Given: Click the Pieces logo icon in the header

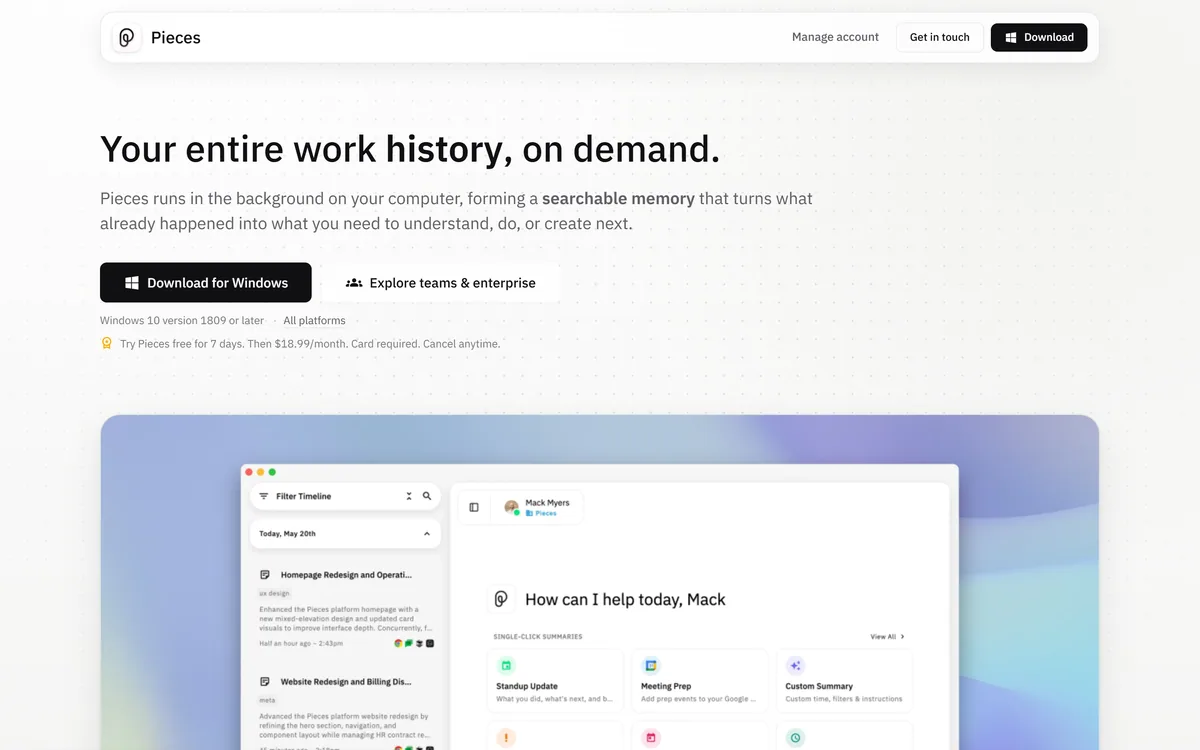Looking at the screenshot, I should [x=126, y=38].
